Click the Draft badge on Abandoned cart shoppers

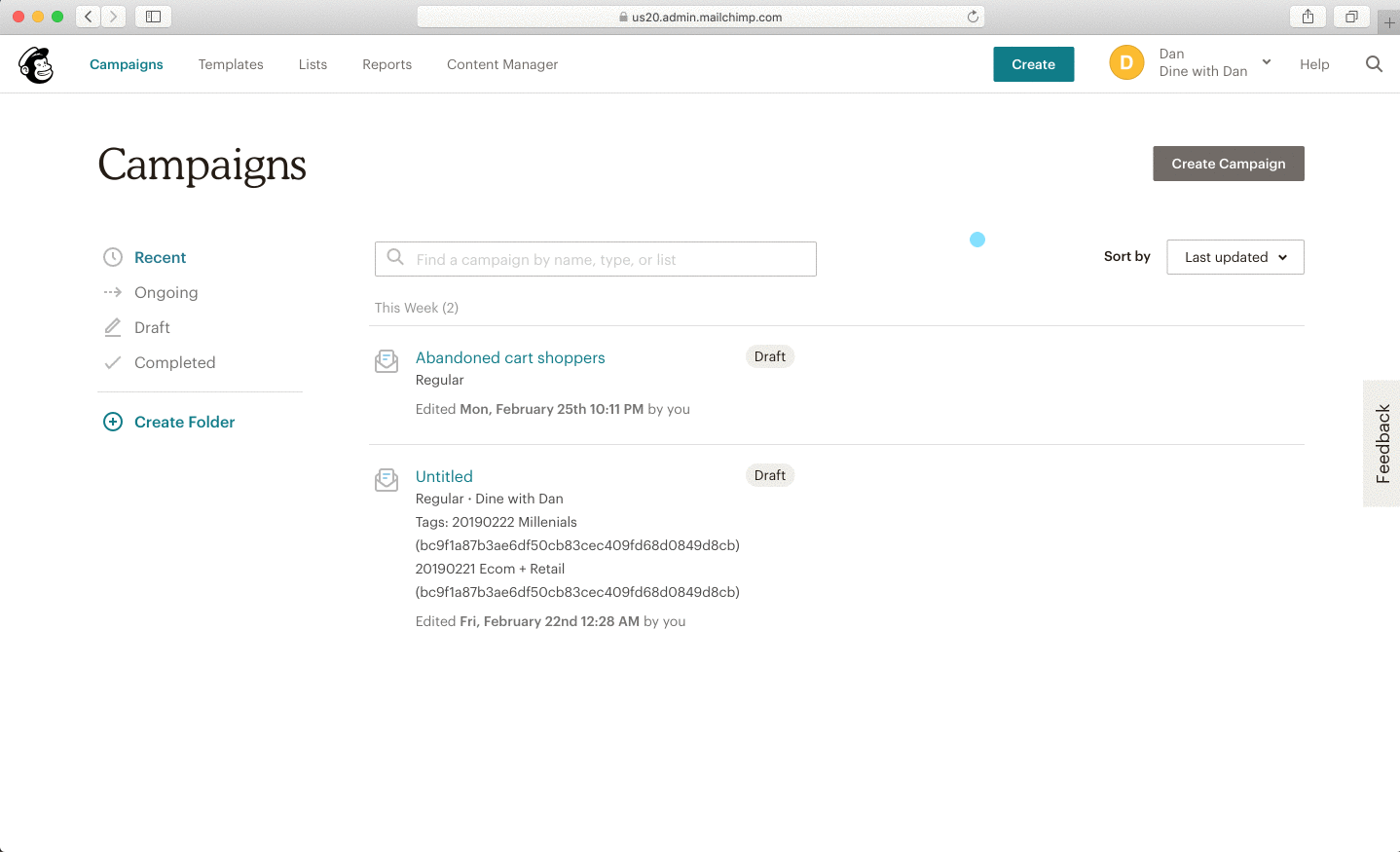(x=770, y=356)
